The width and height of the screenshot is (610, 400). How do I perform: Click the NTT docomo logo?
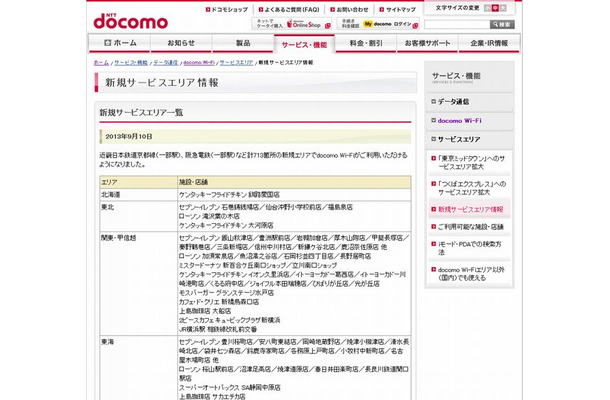click(130, 21)
